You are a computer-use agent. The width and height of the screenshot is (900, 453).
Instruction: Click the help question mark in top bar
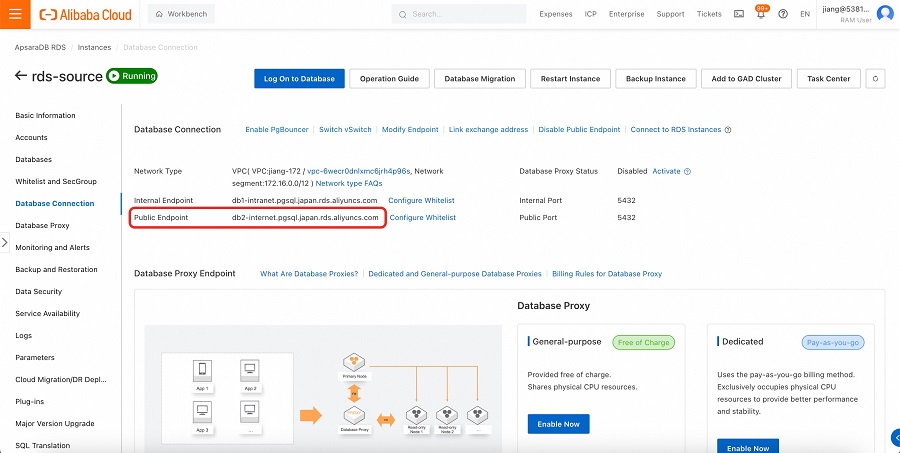coord(782,14)
